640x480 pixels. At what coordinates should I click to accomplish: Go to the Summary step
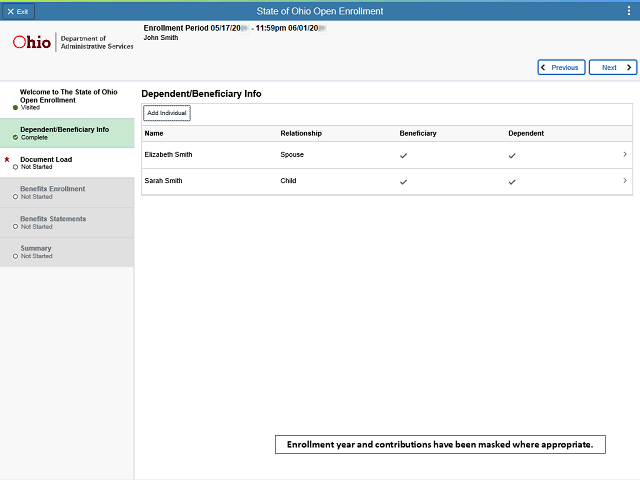[x=36, y=252]
